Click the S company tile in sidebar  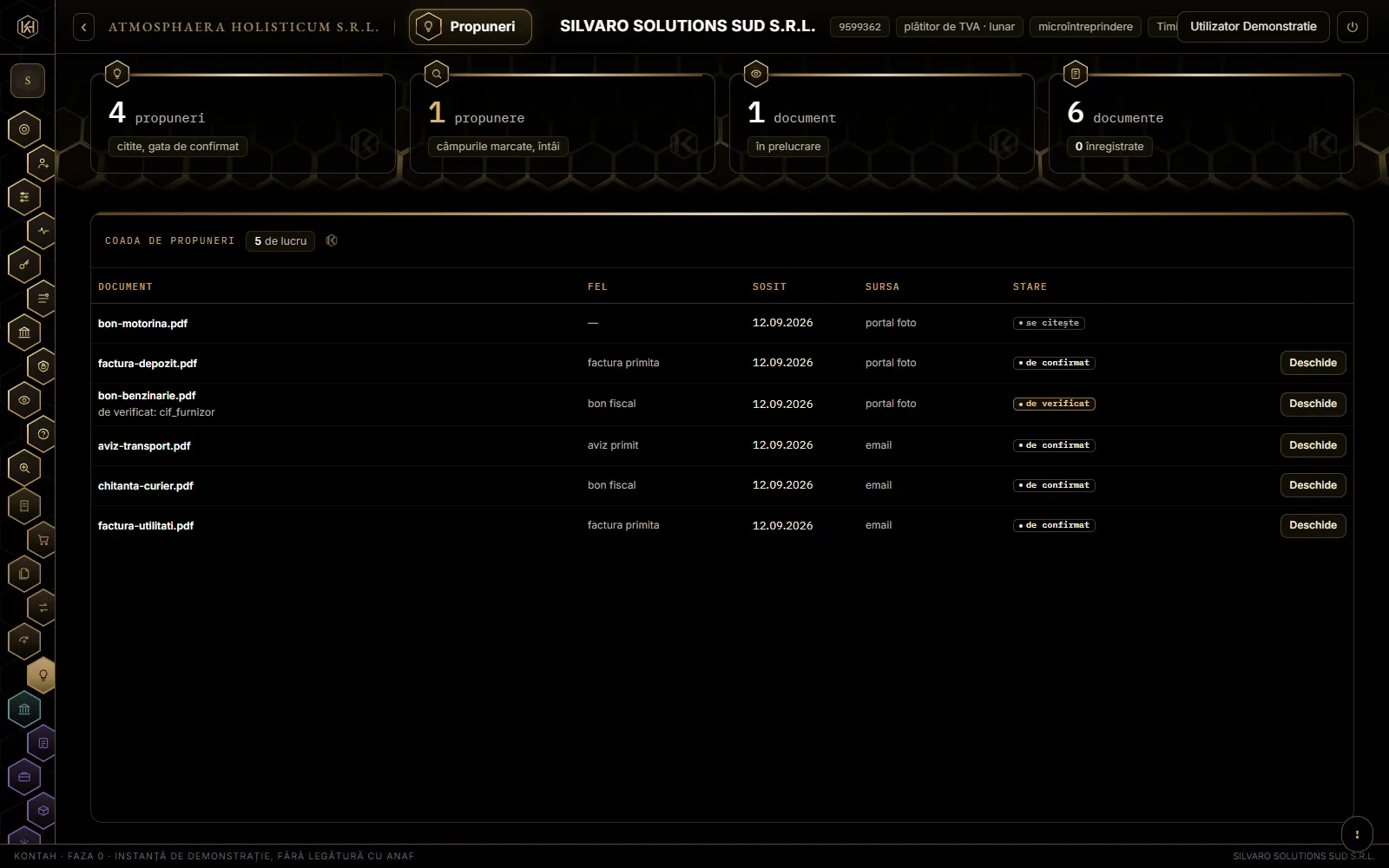[x=28, y=81]
